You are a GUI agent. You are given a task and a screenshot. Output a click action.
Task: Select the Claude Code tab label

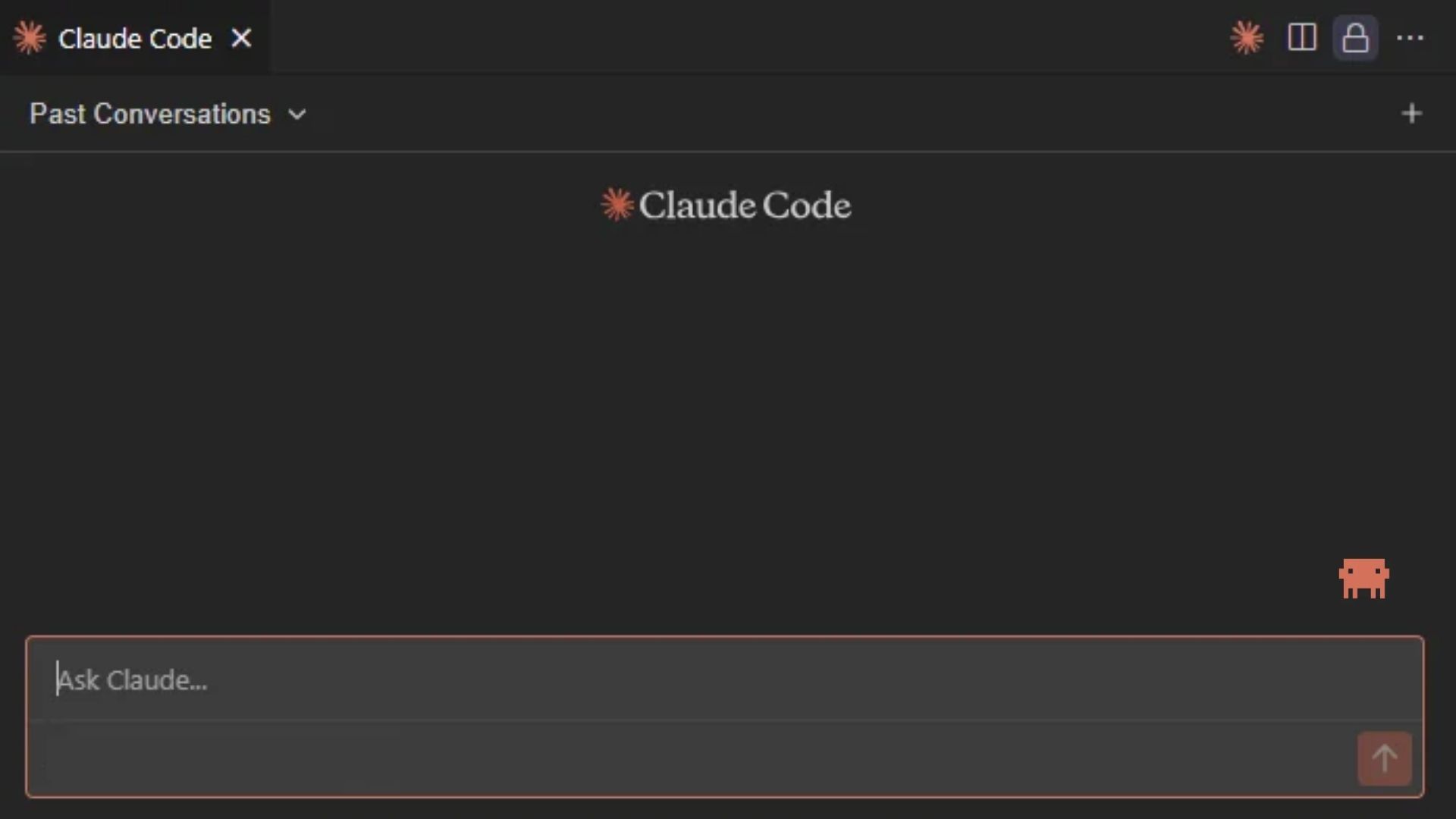point(135,39)
